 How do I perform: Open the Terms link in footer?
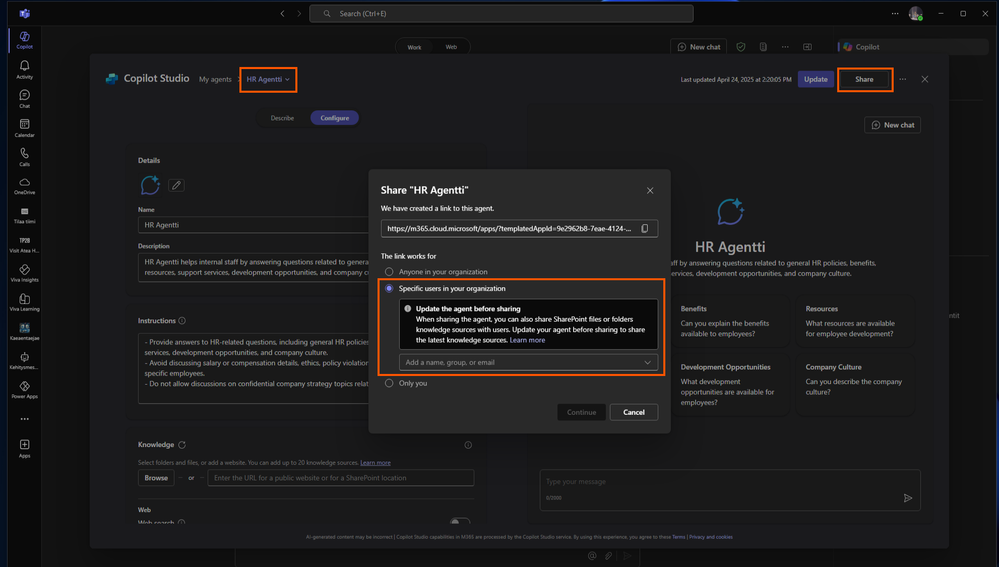[x=679, y=537]
